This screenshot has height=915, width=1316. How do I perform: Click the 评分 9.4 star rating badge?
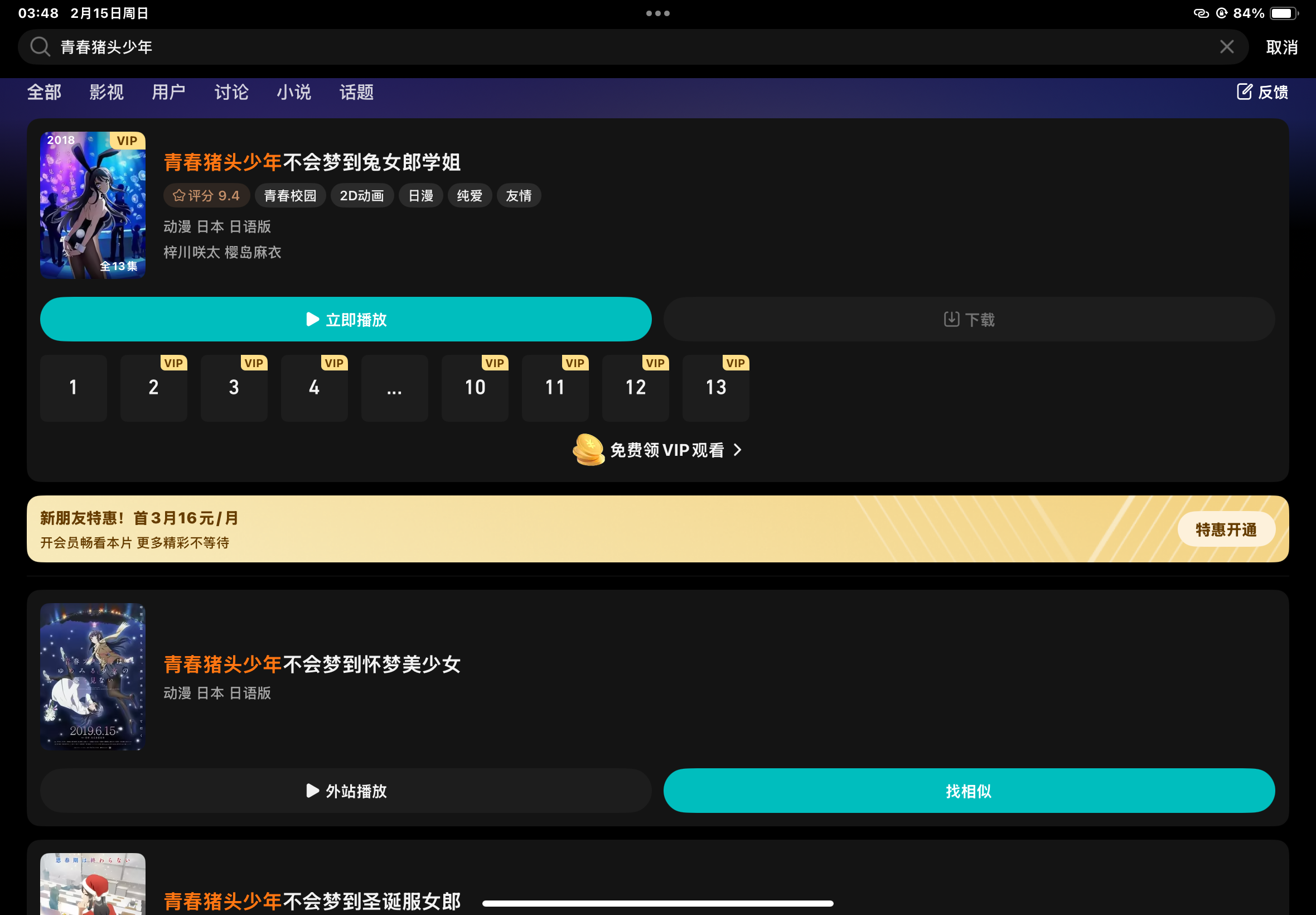pyautogui.click(x=206, y=195)
